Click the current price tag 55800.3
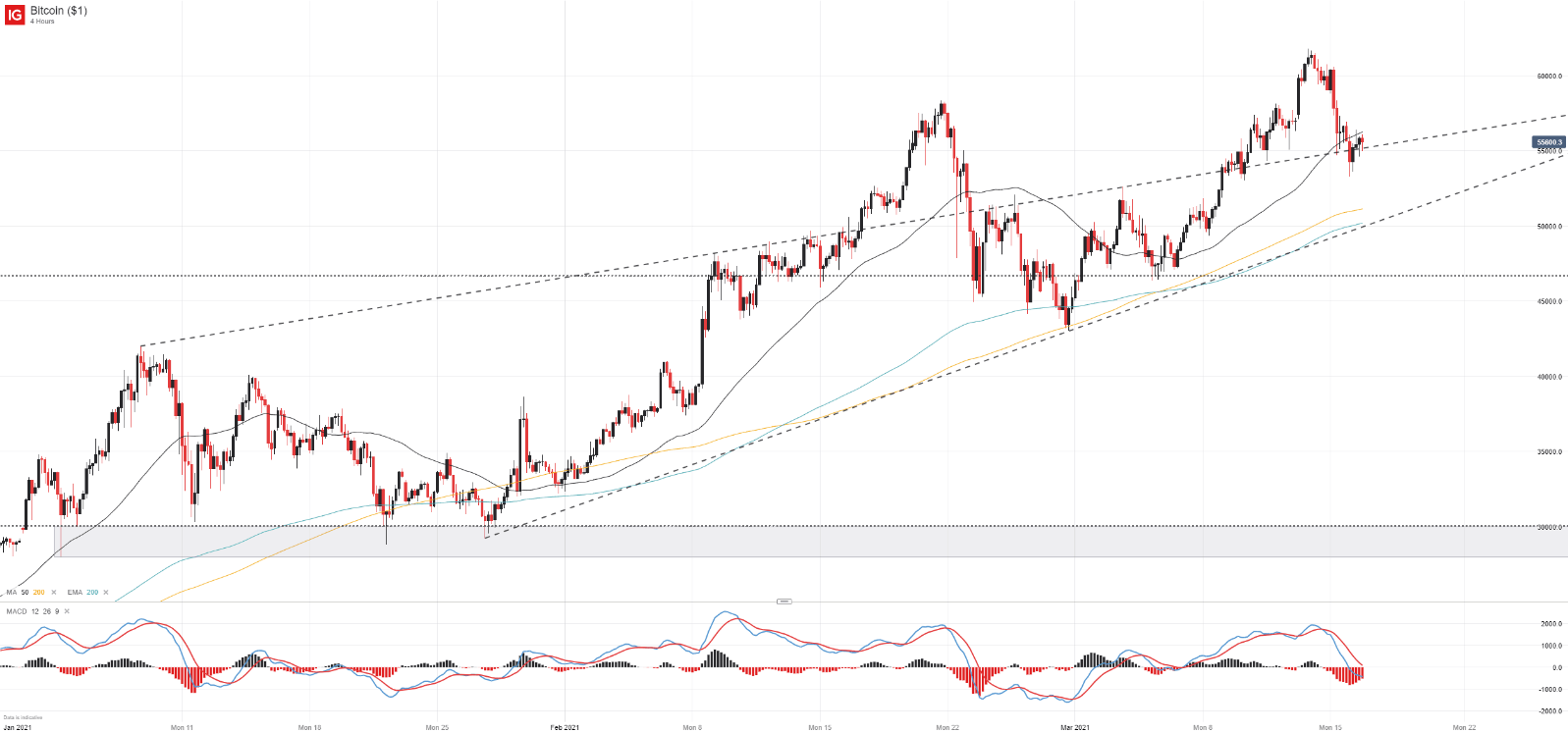 tap(1549, 142)
